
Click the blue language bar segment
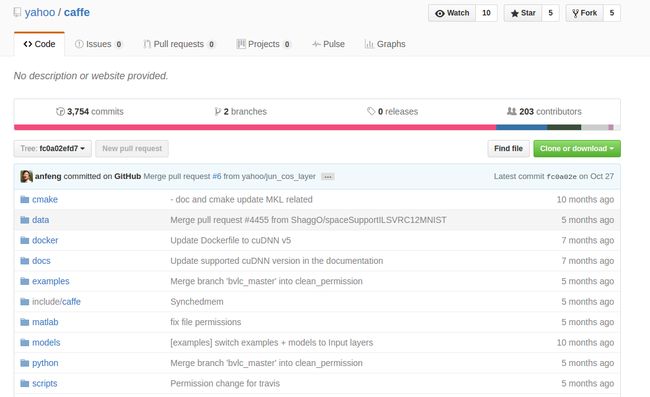point(521,127)
